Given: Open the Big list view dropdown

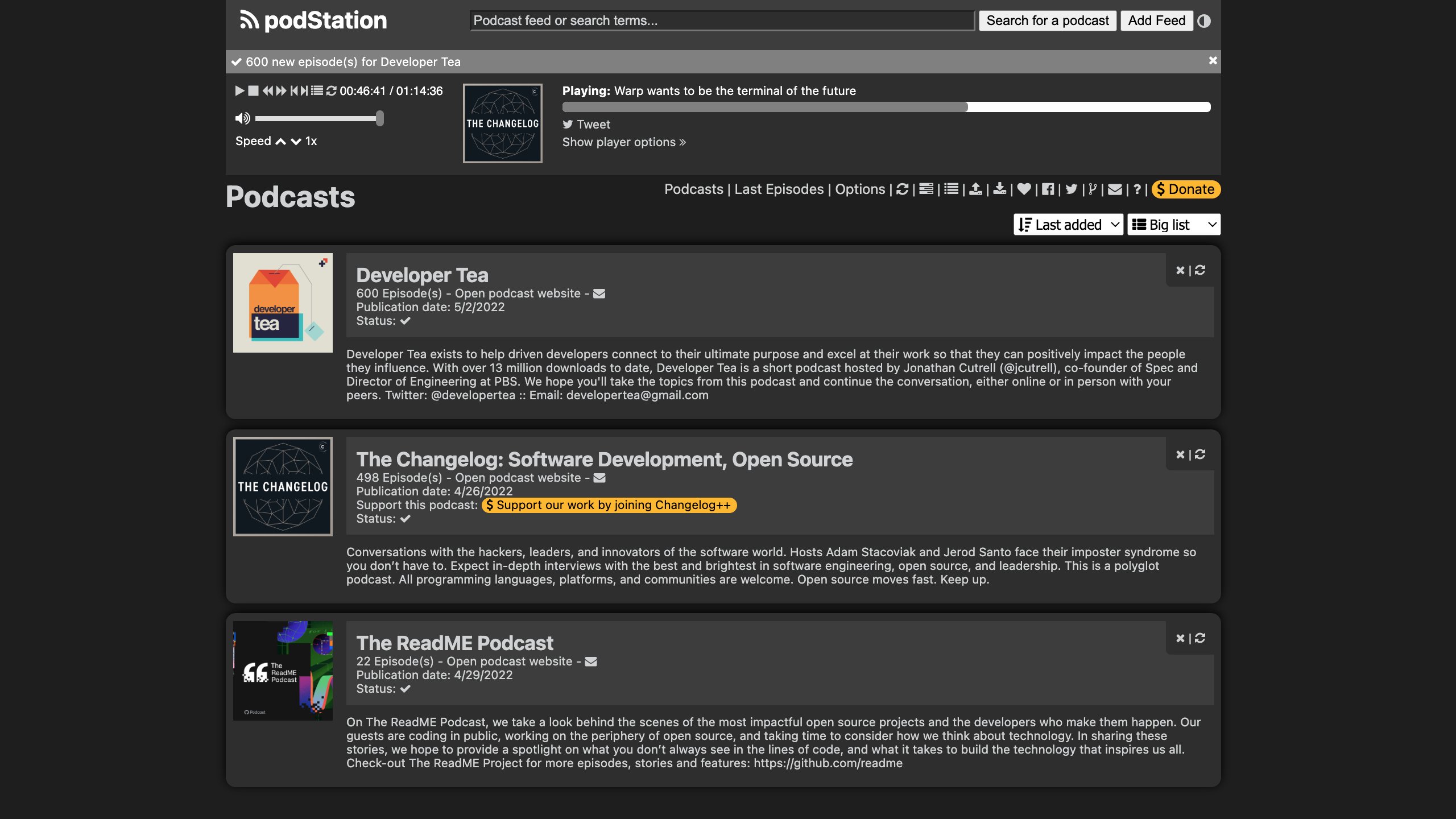Looking at the screenshot, I should (x=1174, y=225).
